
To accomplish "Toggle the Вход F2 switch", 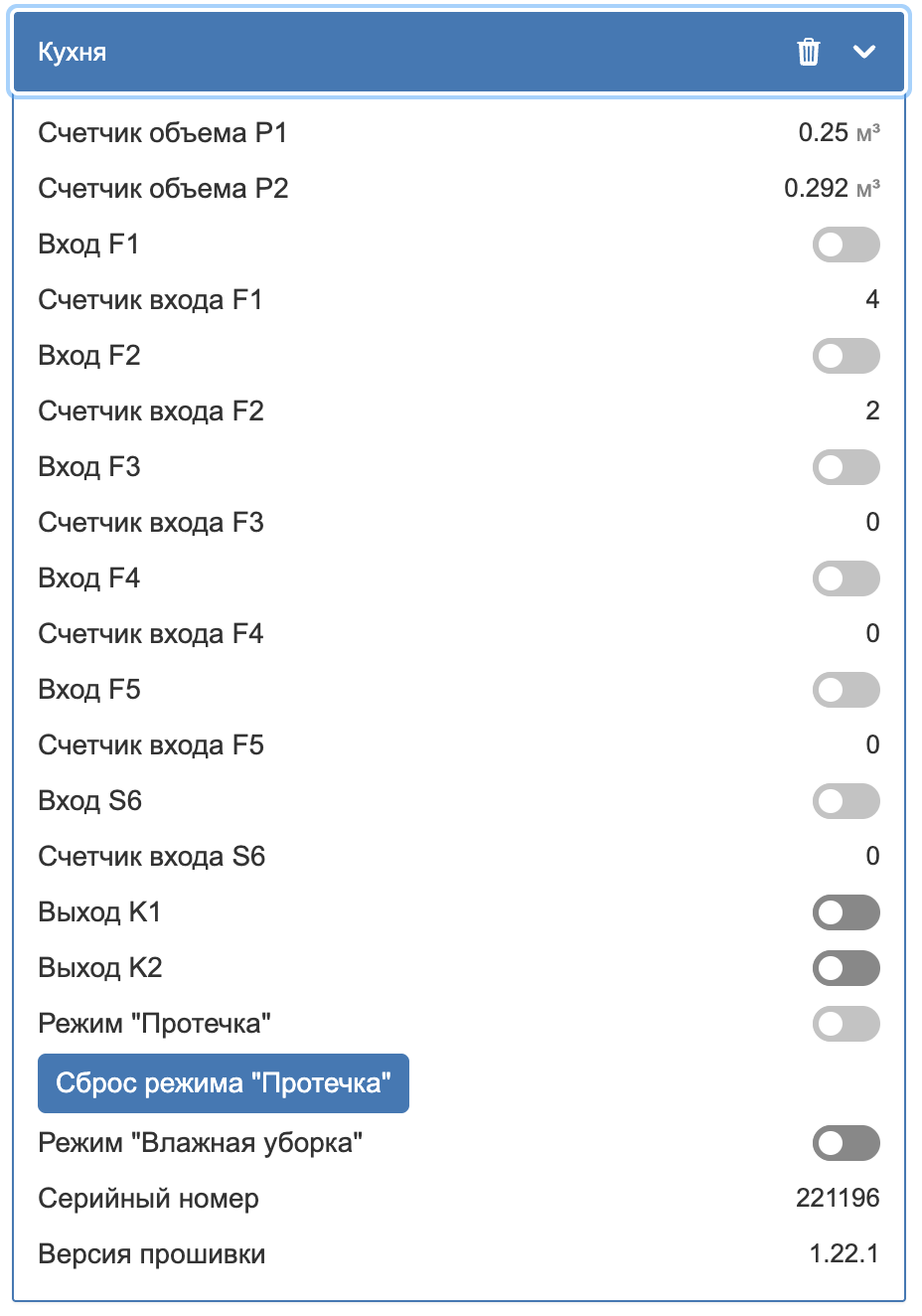I will pyautogui.click(x=845, y=356).
